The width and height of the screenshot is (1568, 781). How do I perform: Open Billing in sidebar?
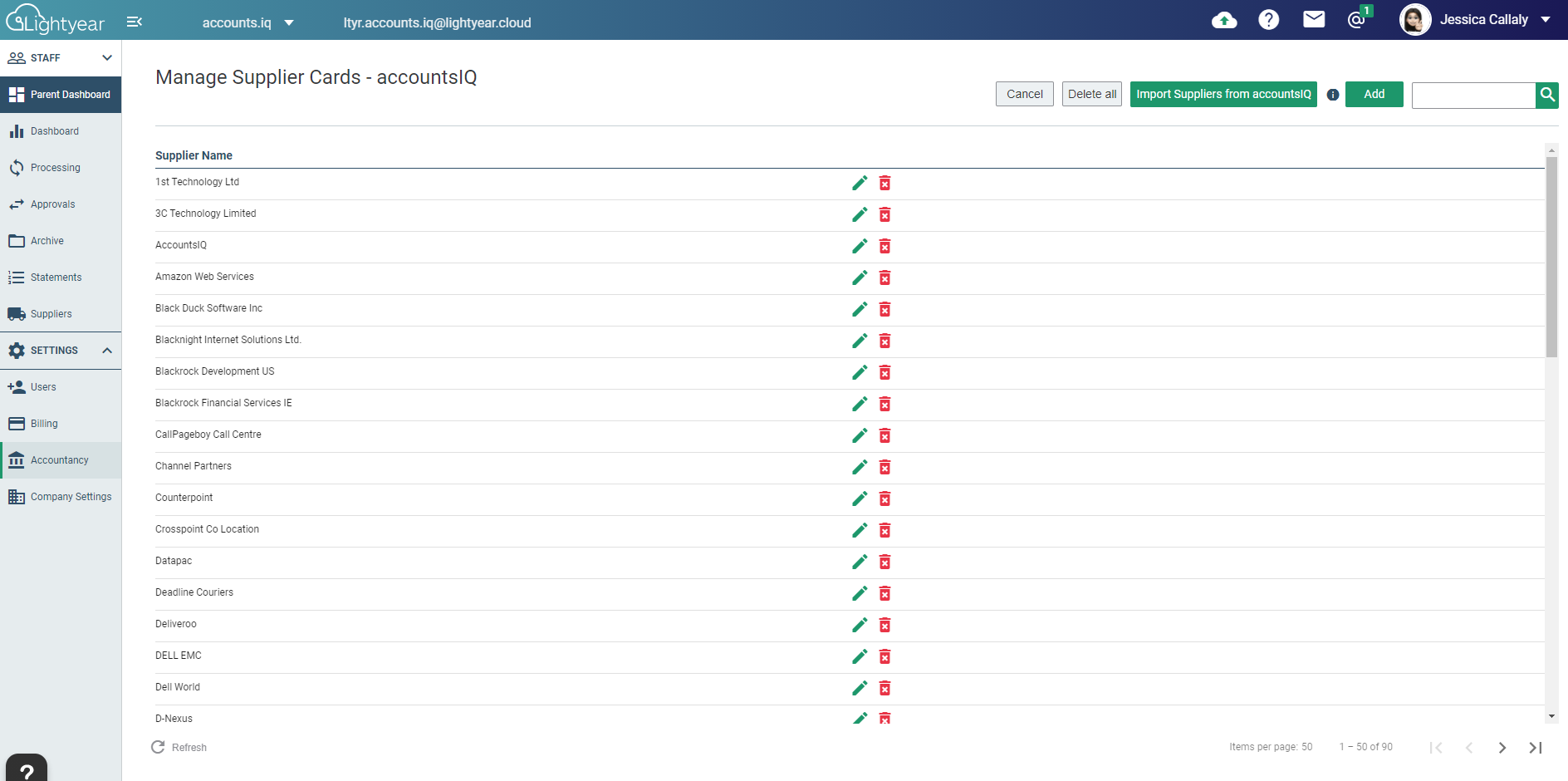[x=61, y=424]
